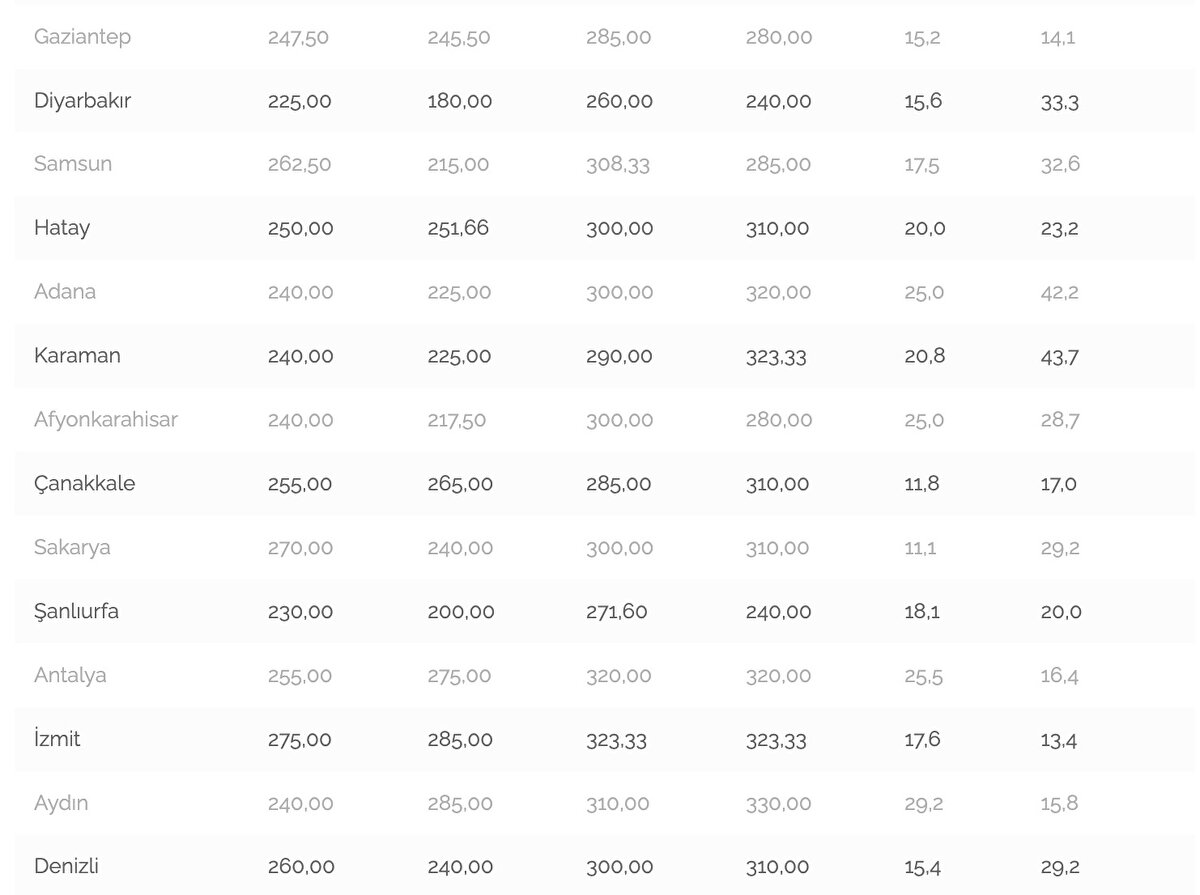The height and width of the screenshot is (895, 1200).
Task: Click the 247,50 value for Gaziantep
Action: pos(298,37)
